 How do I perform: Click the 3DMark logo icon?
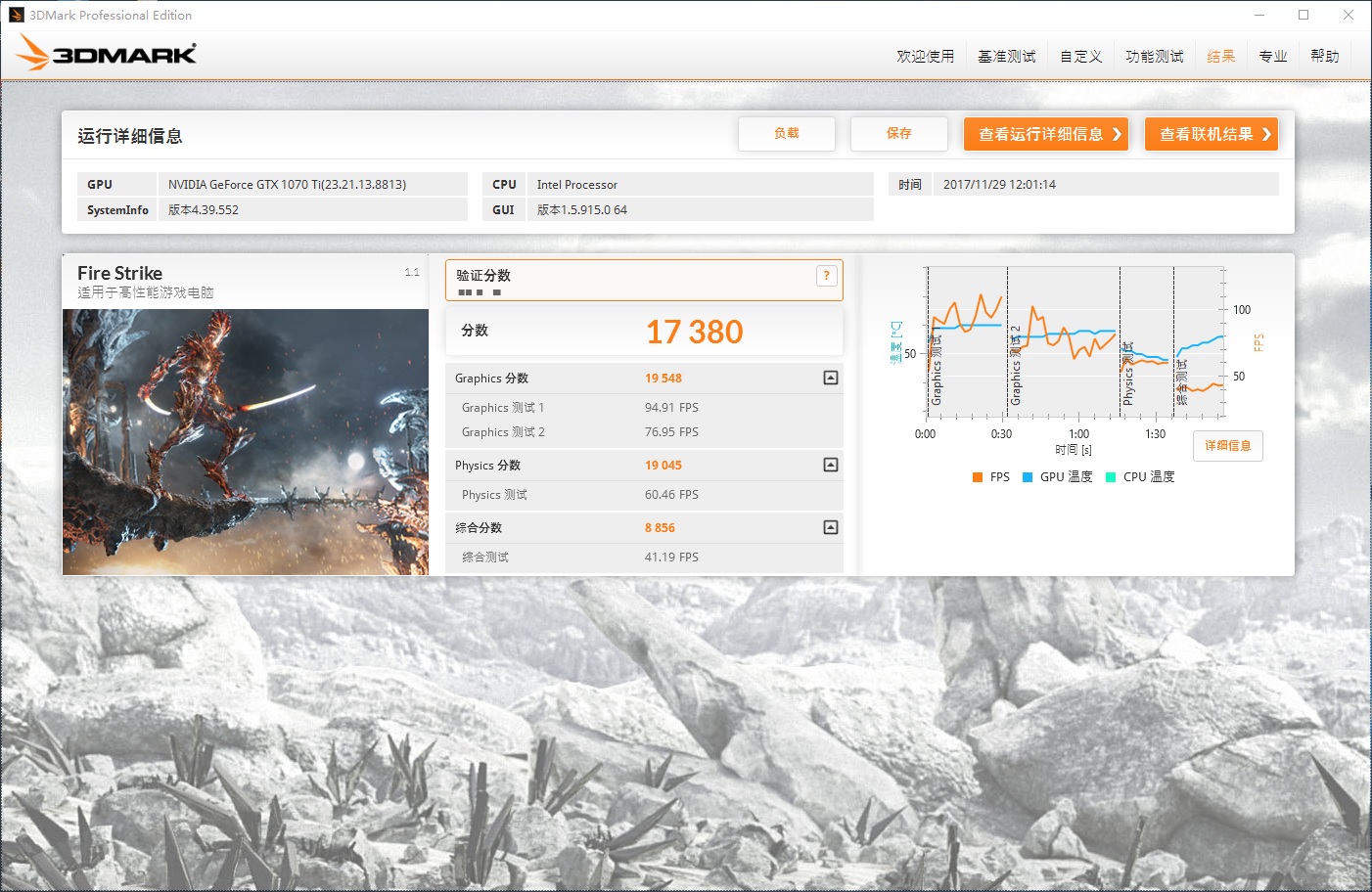pyautogui.click(x=106, y=53)
